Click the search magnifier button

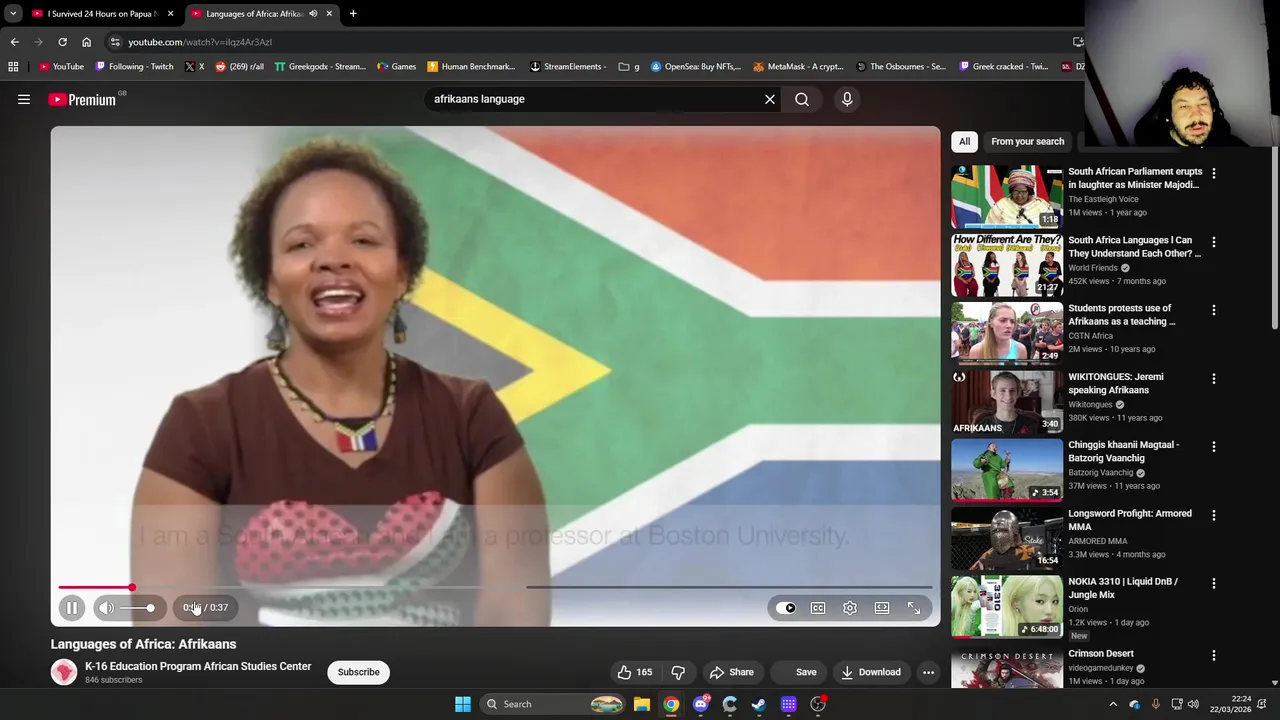click(x=802, y=99)
